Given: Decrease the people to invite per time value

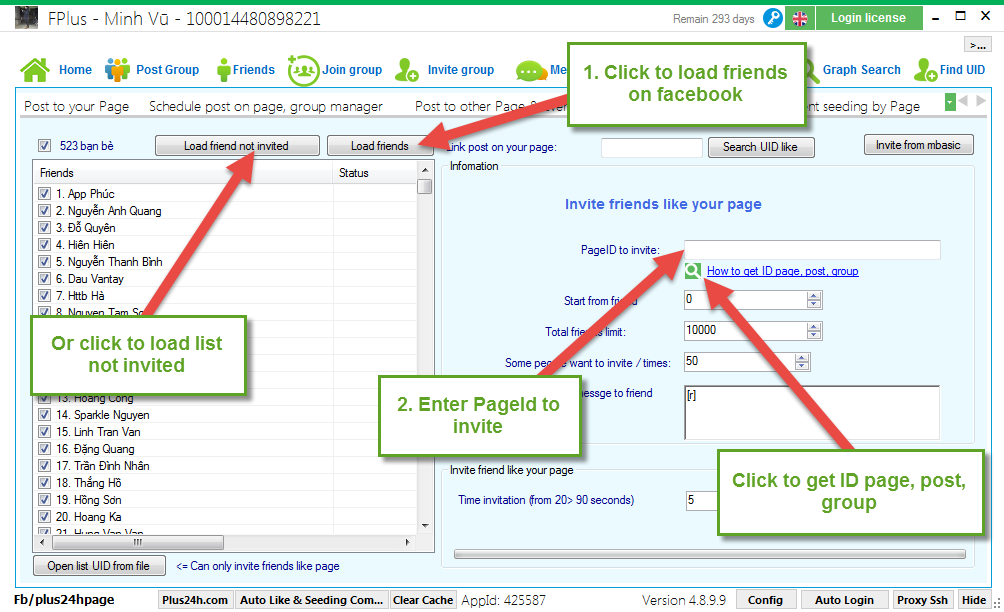Looking at the screenshot, I should point(802,366).
